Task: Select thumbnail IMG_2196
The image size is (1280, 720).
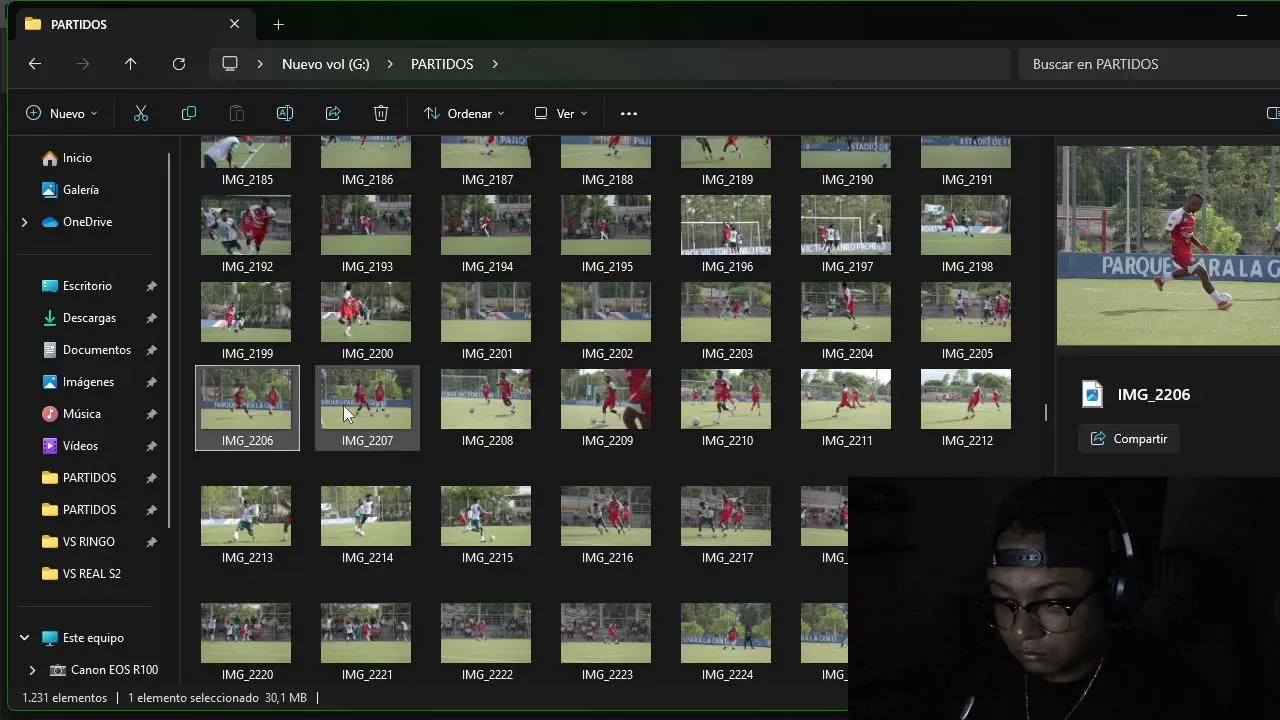Action: tap(727, 234)
